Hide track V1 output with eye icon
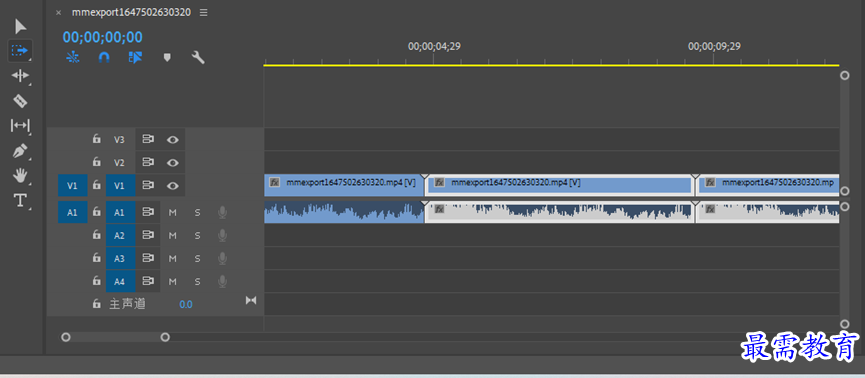 [x=173, y=186]
